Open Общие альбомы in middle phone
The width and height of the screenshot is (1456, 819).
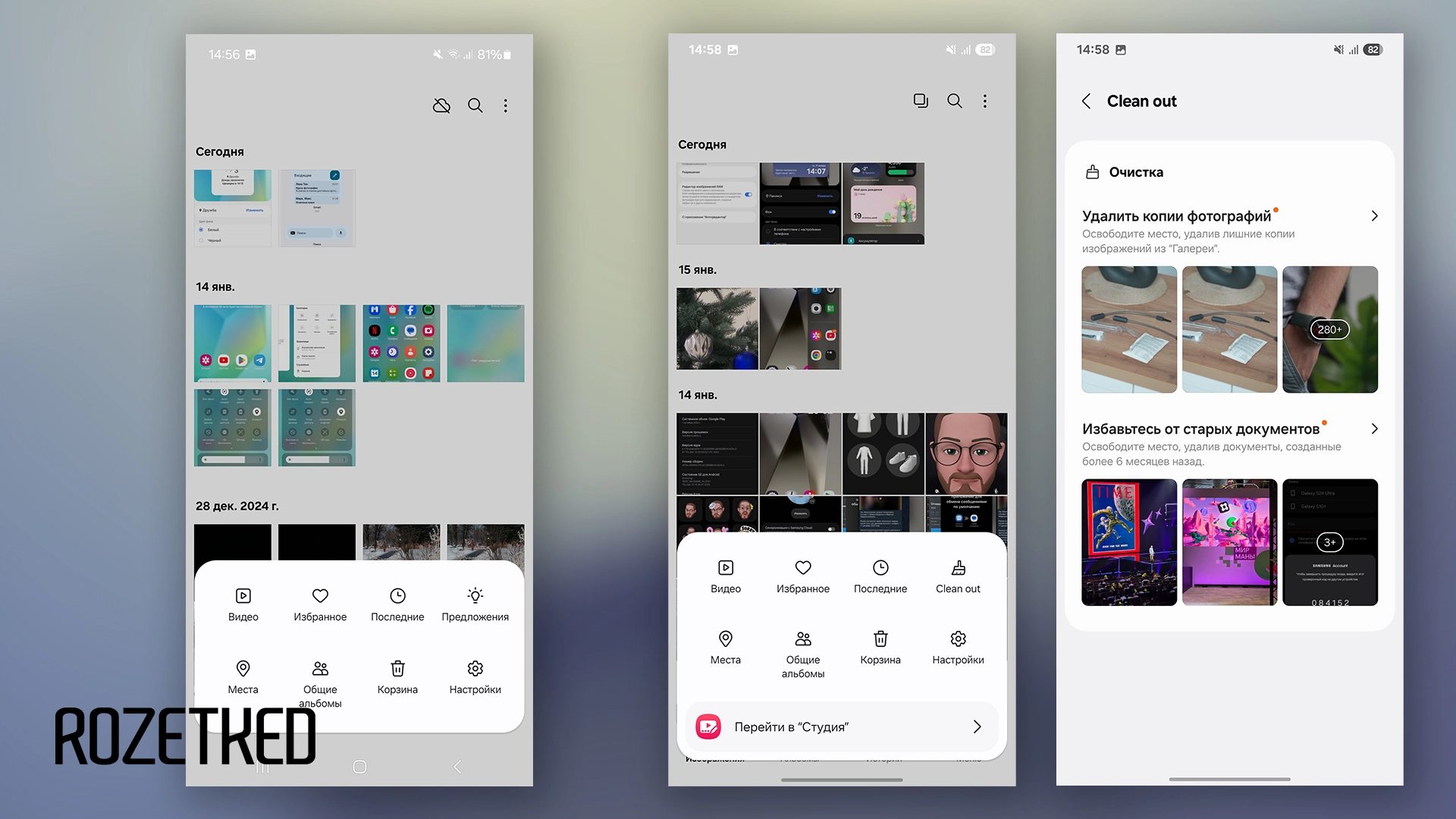tap(803, 654)
